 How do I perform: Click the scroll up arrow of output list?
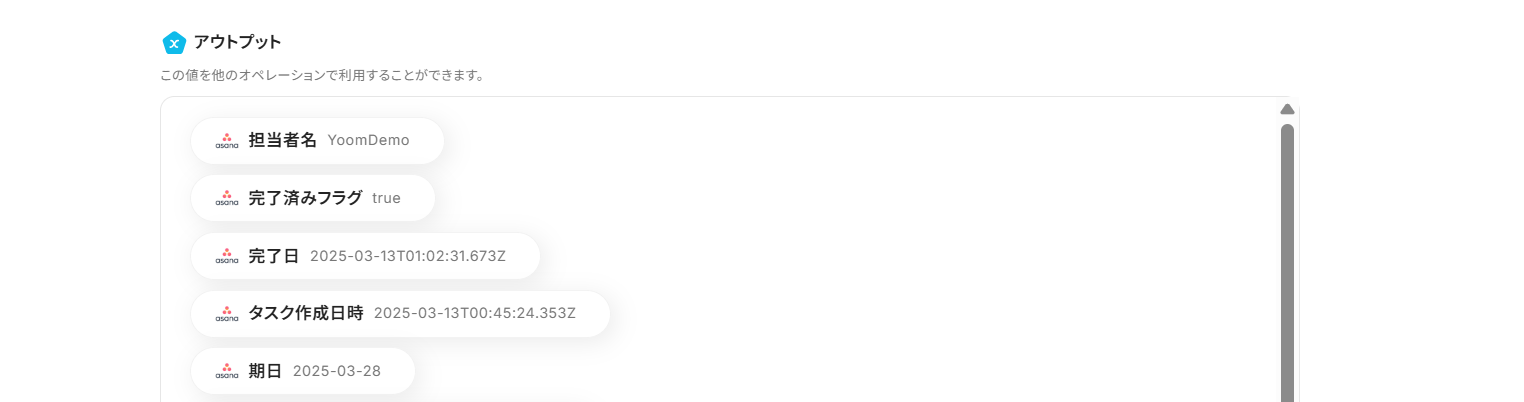[x=1287, y=109]
